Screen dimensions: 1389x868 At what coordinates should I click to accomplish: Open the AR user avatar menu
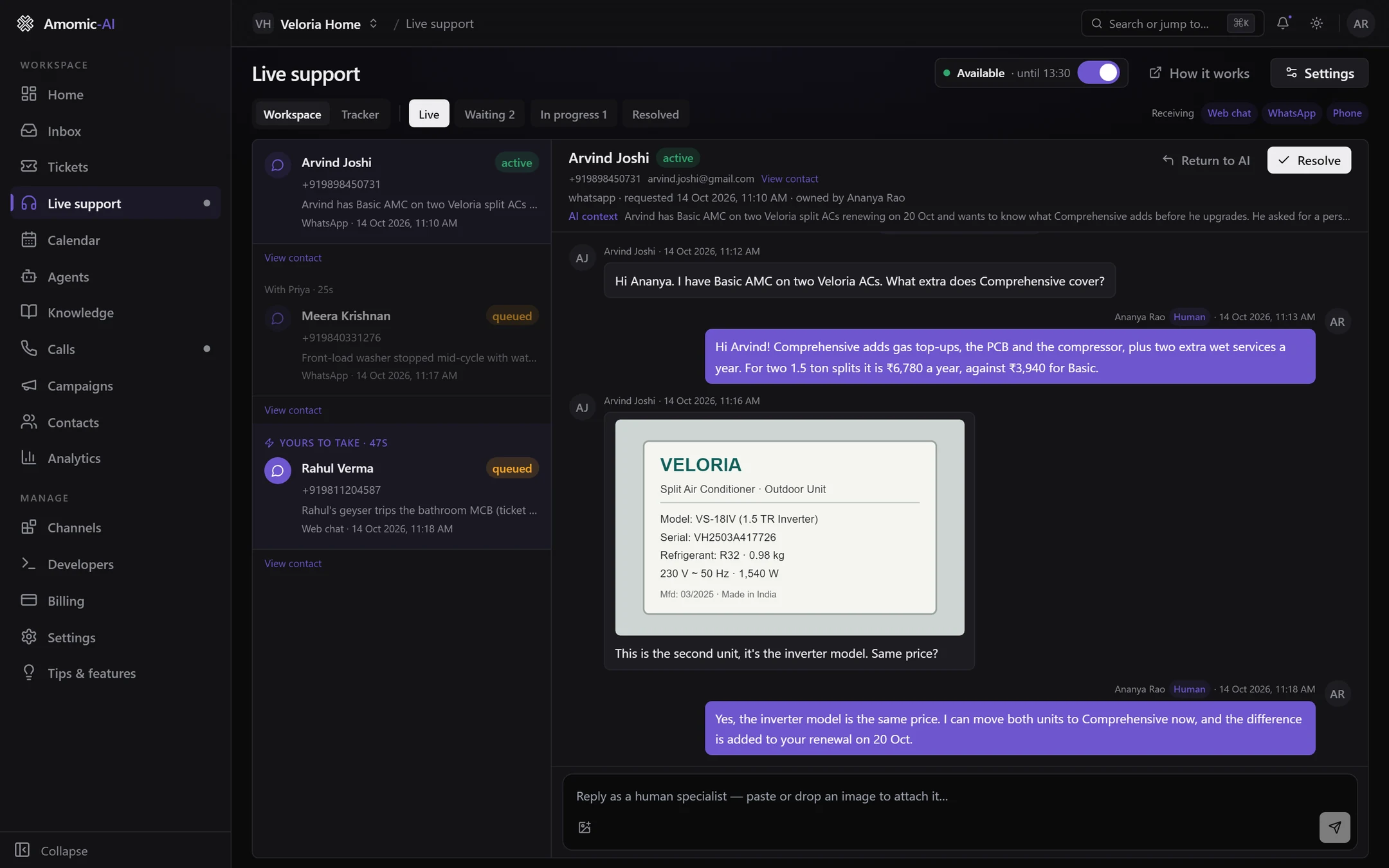tap(1361, 24)
